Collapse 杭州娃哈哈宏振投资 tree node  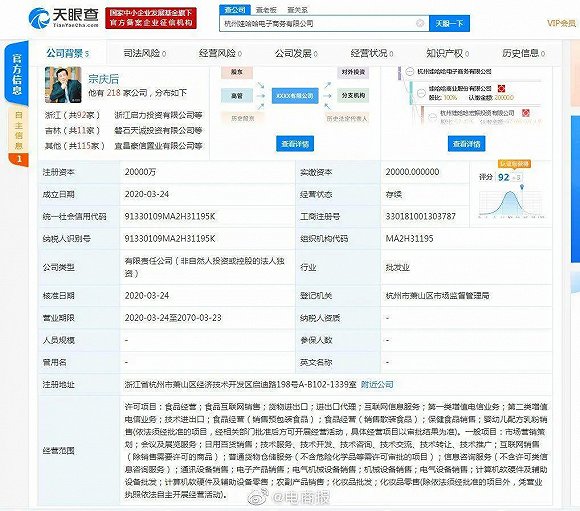432,117
